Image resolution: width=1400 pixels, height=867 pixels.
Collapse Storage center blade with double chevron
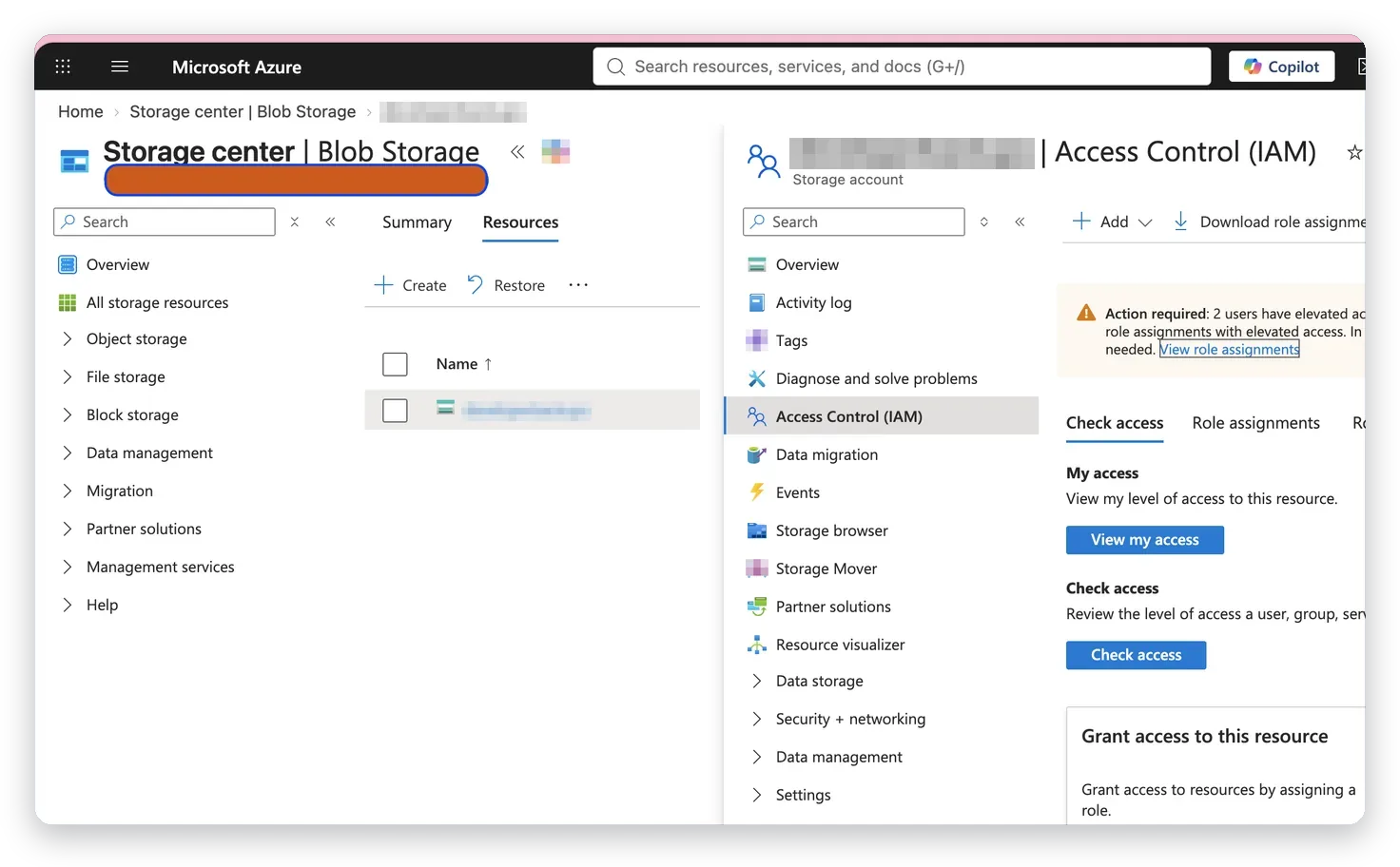pos(517,151)
